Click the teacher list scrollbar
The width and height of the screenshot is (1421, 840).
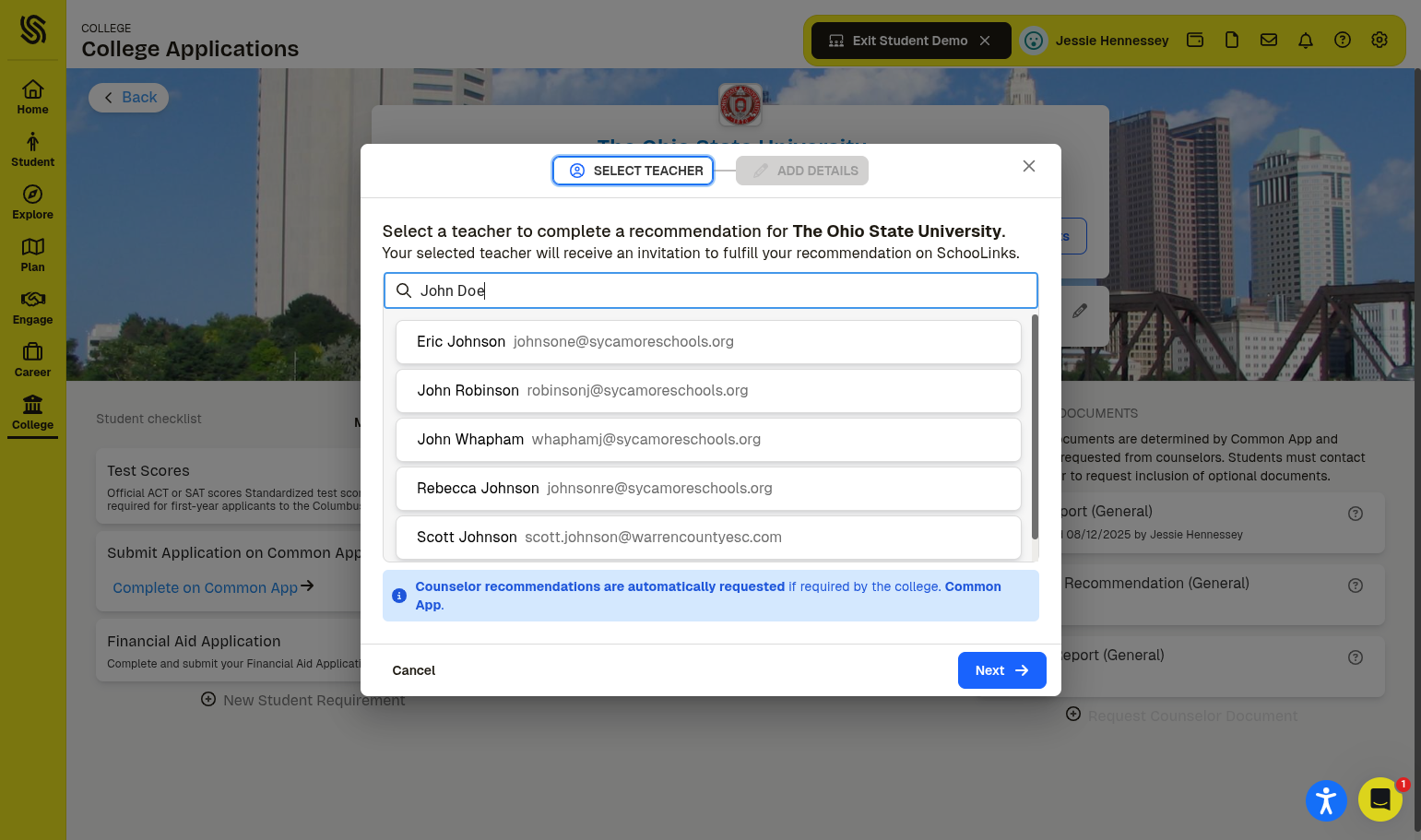(1035, 427)
